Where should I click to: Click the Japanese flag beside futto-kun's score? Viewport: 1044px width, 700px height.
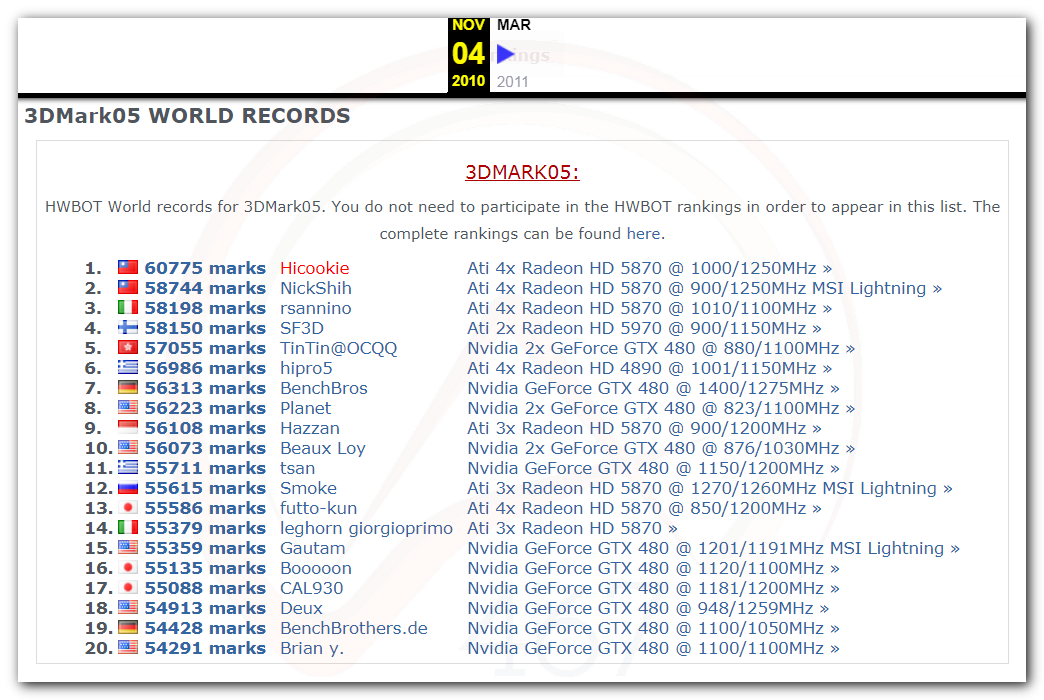(x=128, y=508)
